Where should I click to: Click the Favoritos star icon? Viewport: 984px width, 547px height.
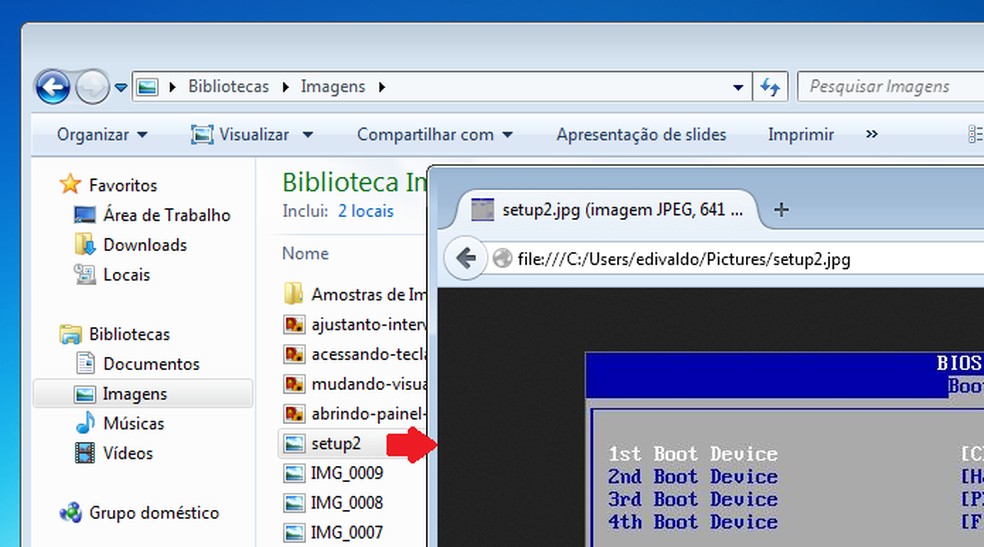pyautogui.click(x=70, y=184)
